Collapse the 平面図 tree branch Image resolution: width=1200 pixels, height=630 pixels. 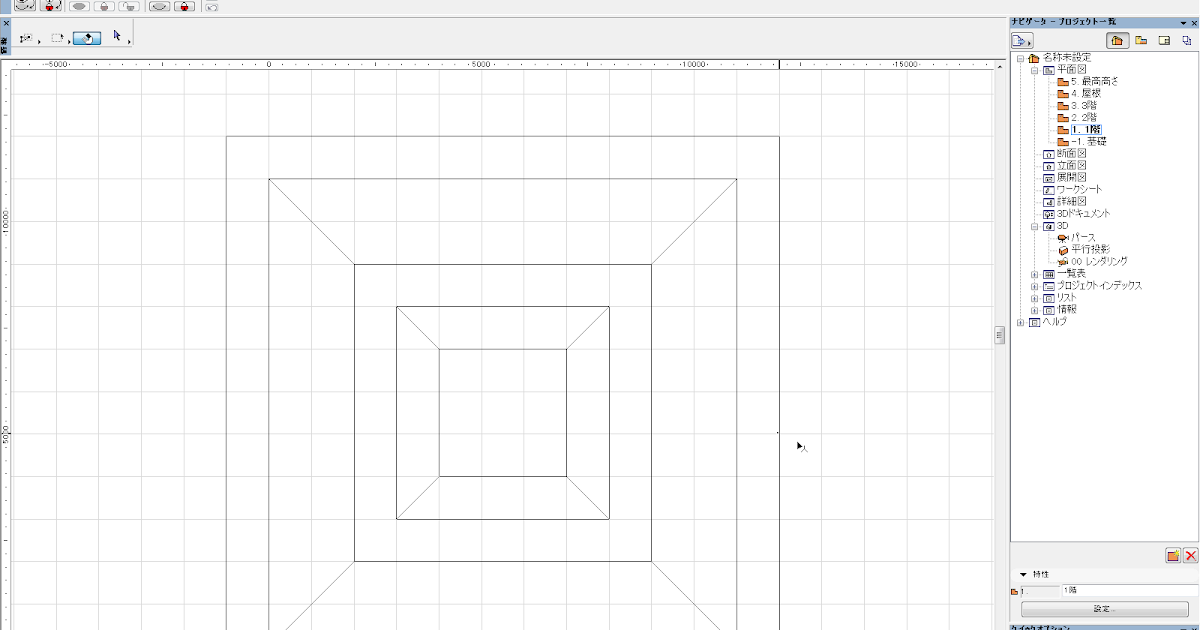click(x=1035, y=70)
